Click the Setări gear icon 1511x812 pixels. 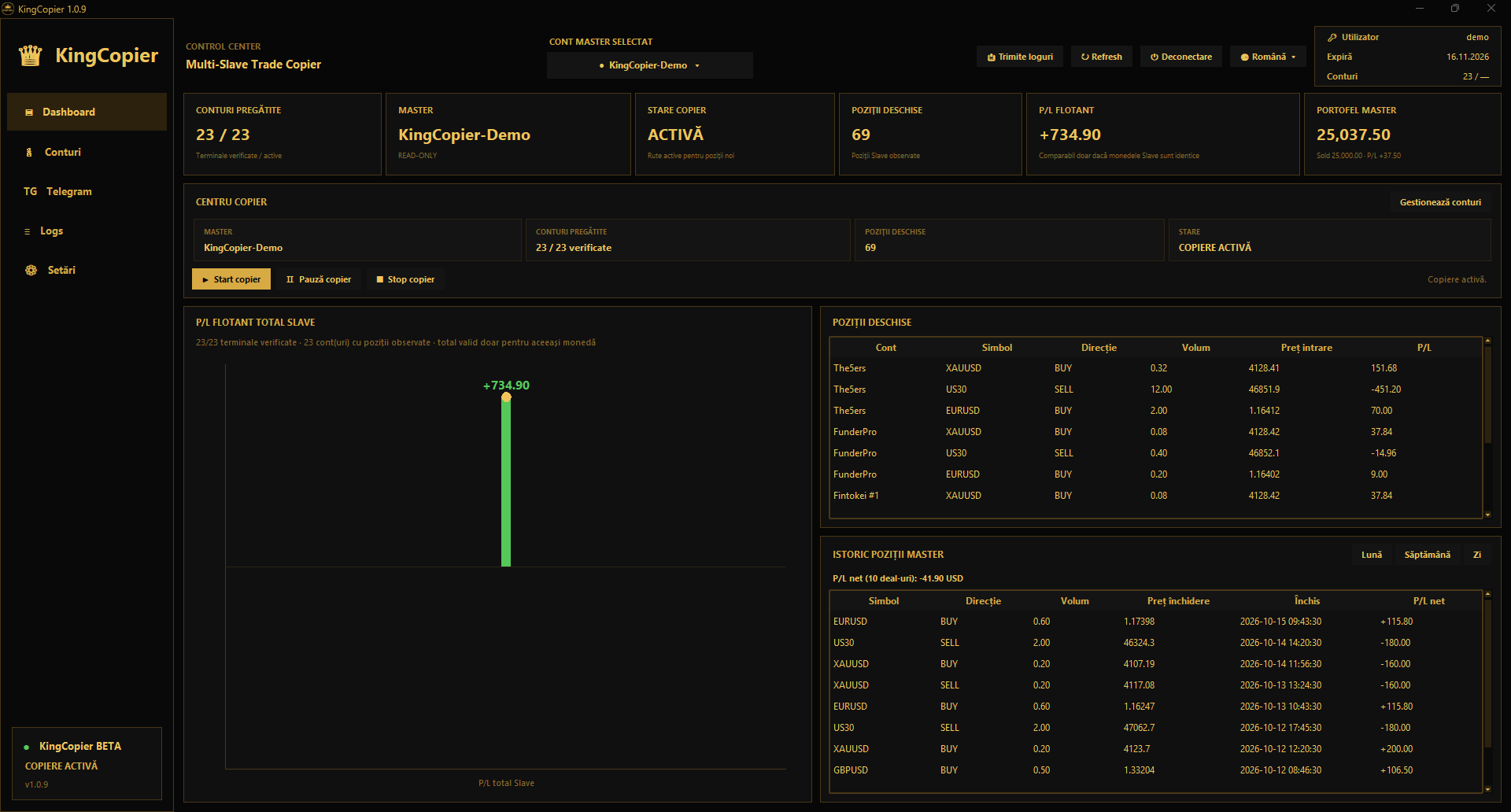(x=31, y=271)
